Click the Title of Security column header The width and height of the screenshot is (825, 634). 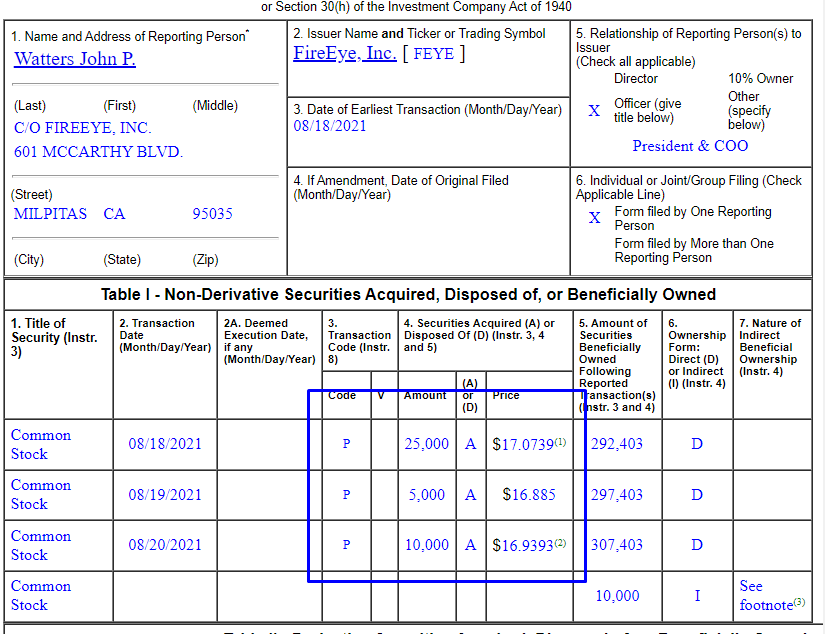[x=55, y=337]
